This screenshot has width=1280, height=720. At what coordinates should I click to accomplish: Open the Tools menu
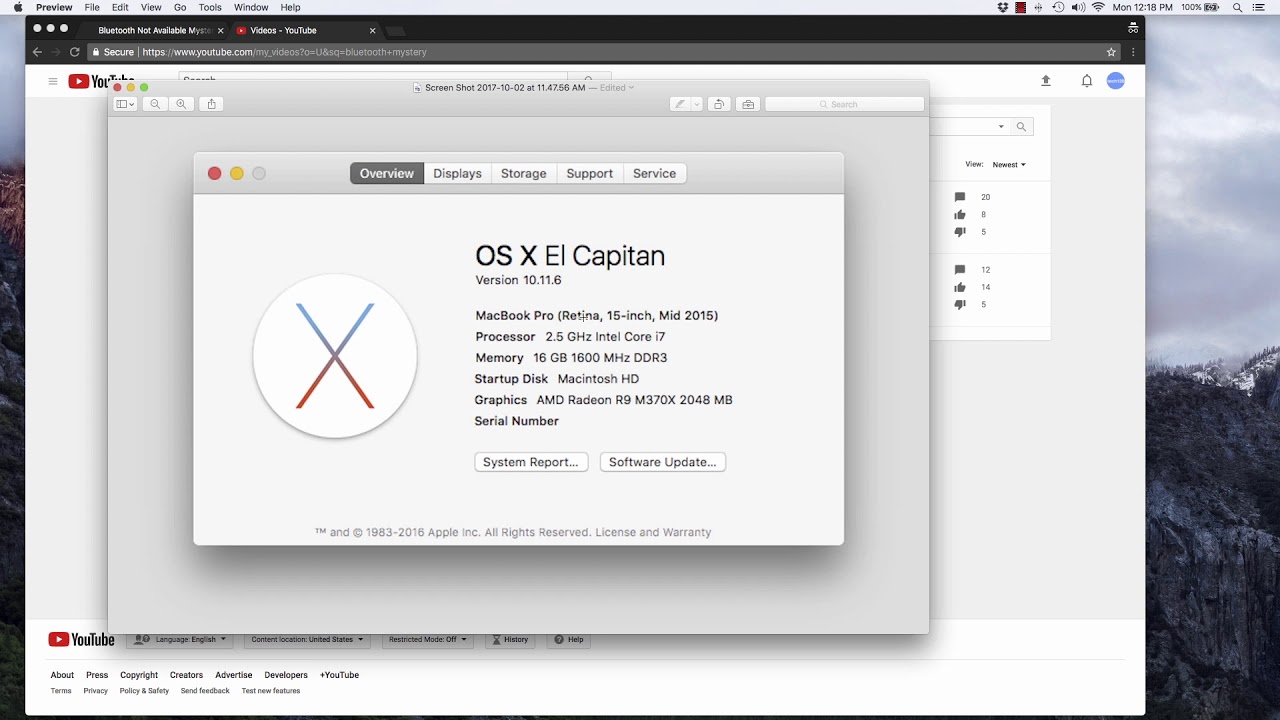tap(210, 7)
